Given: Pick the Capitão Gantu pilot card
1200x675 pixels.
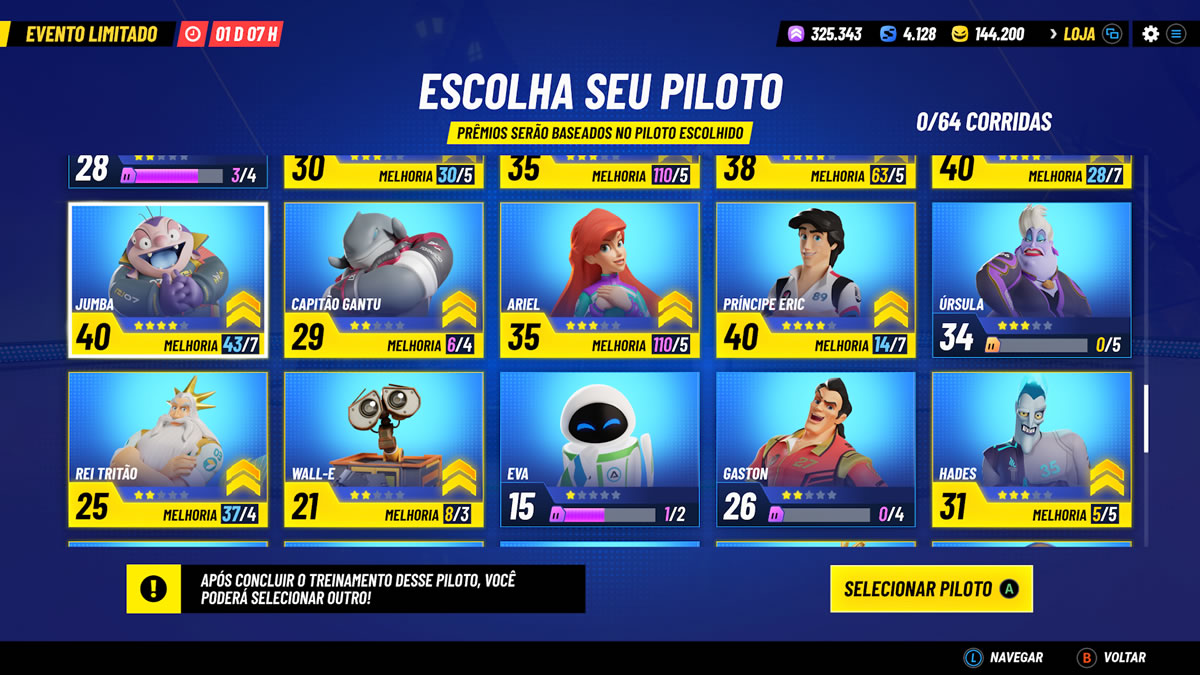Looking at the screenshot, I should [384, 280].
